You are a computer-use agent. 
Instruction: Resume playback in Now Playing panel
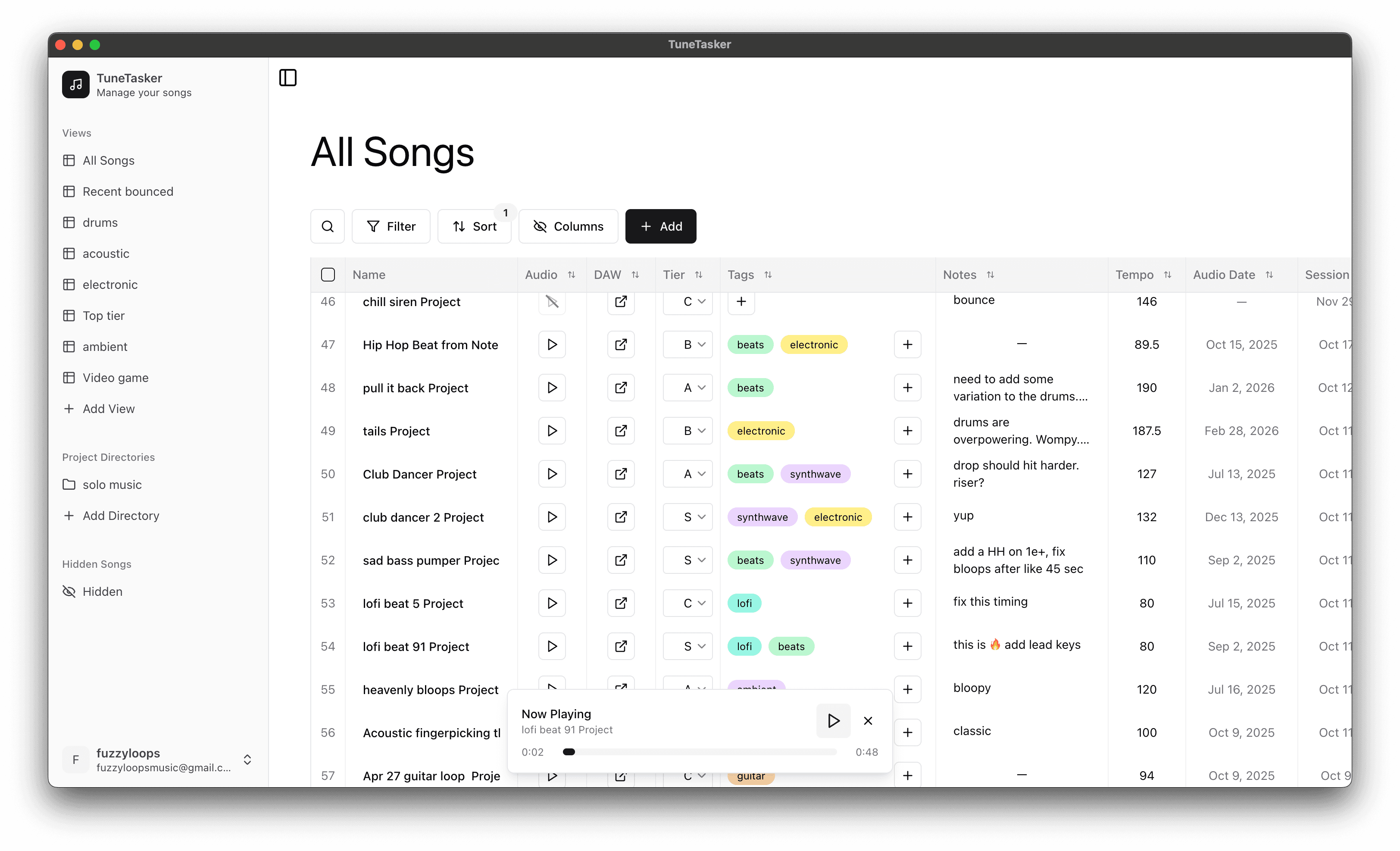(833, 721)
